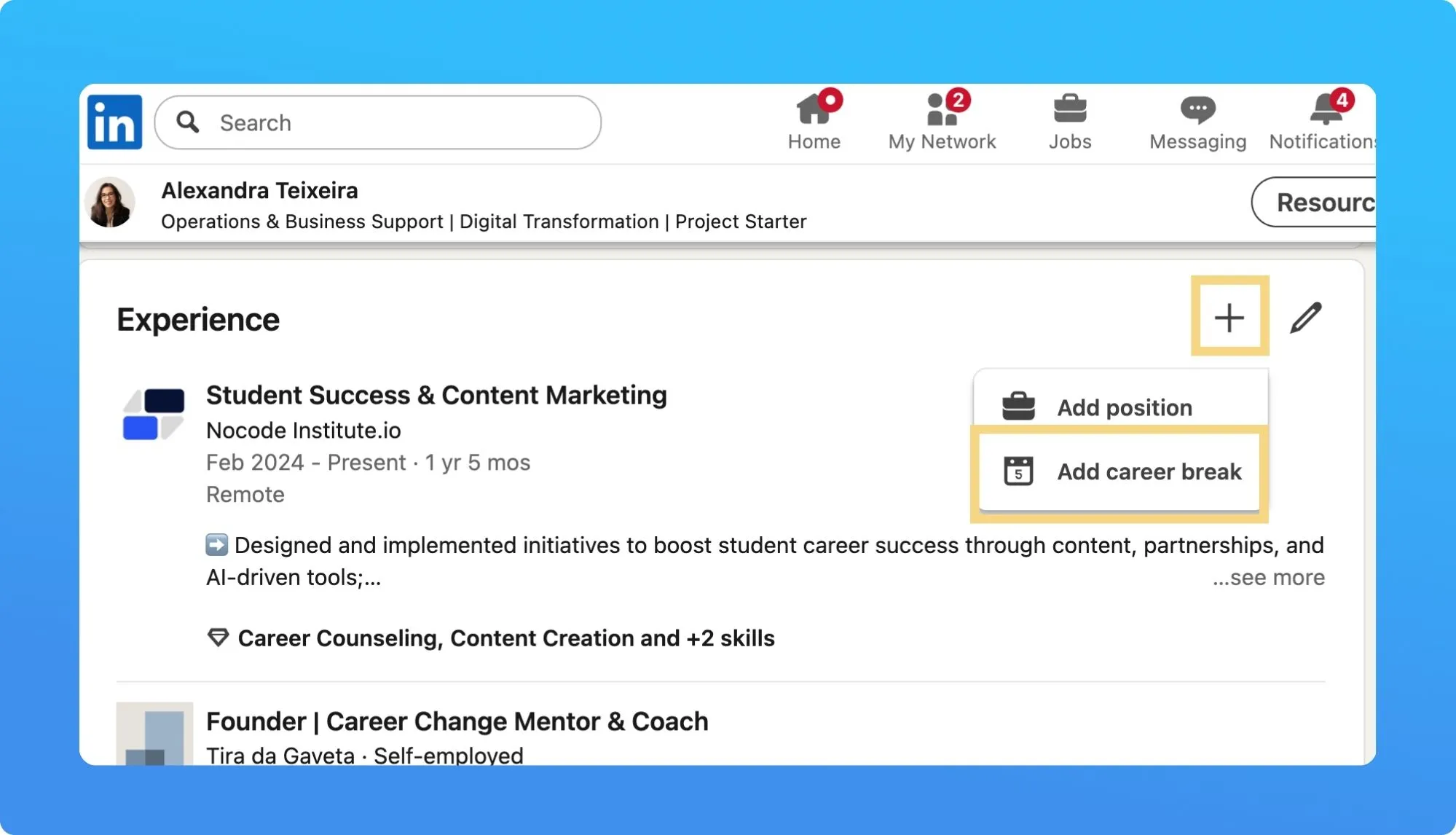Image resolution: width=1456 pixels, height=835 pixels.
Task: Click Tira da Gaveta · Self-employed text
Action: (x=365, y=756)
